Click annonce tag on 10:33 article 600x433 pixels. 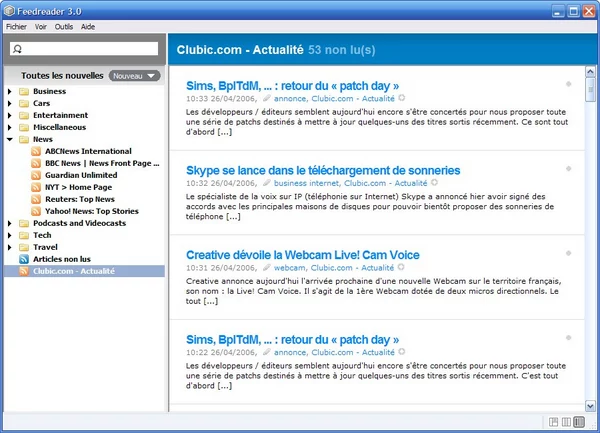pyautogui.click(x=290, y=99)
